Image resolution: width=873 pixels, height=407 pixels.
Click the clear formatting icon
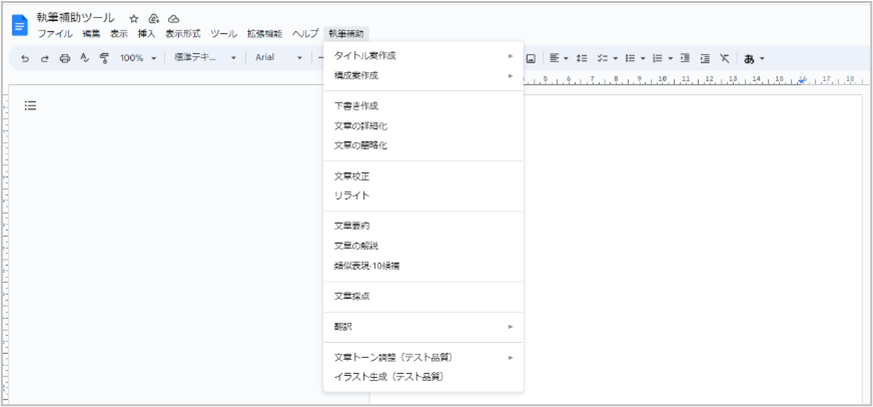(725, 58)
